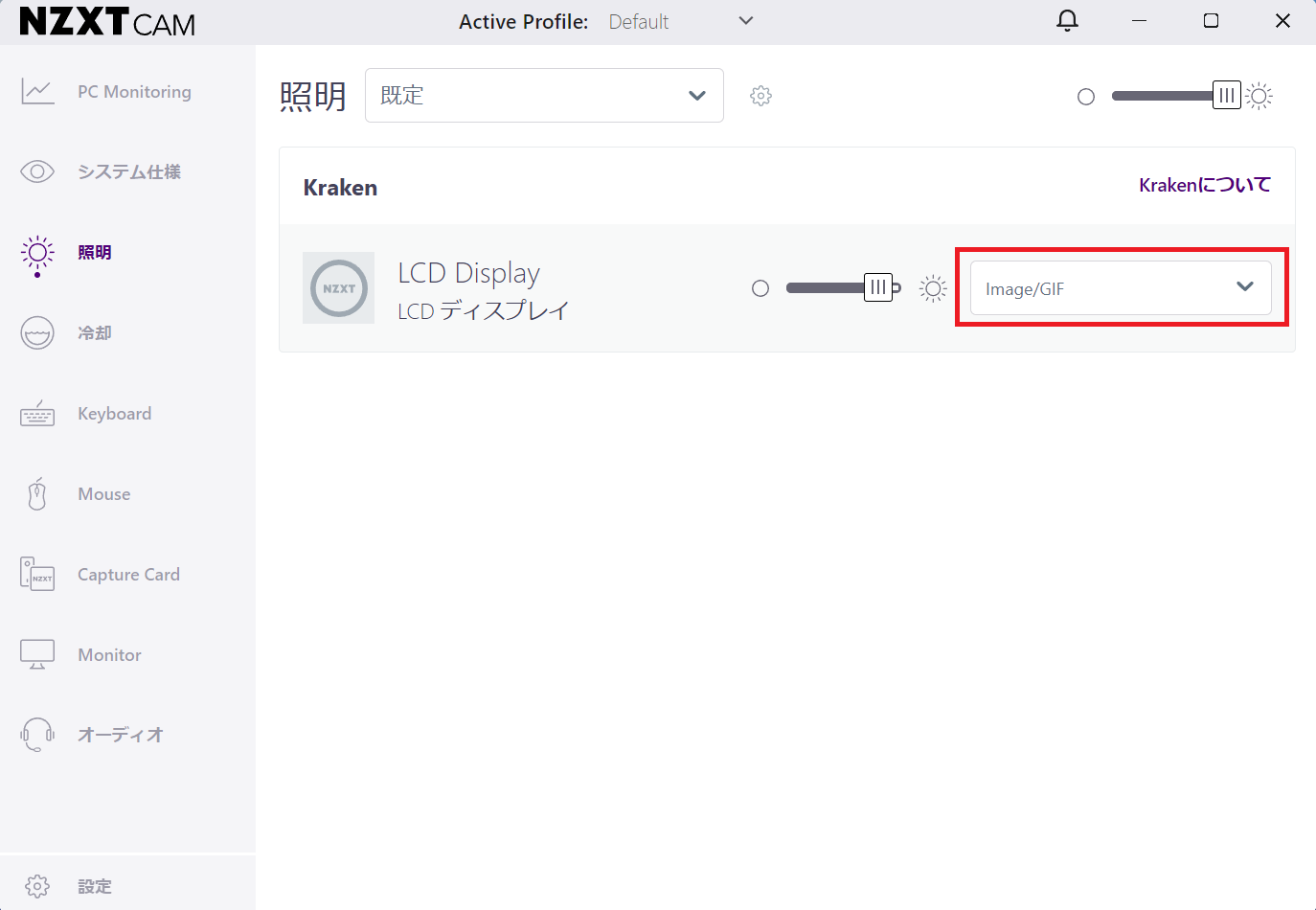Viewport: 1316px width, 910px height.
Task: Maximize the NZXT CAM window
Action: tap(1211, 21)
